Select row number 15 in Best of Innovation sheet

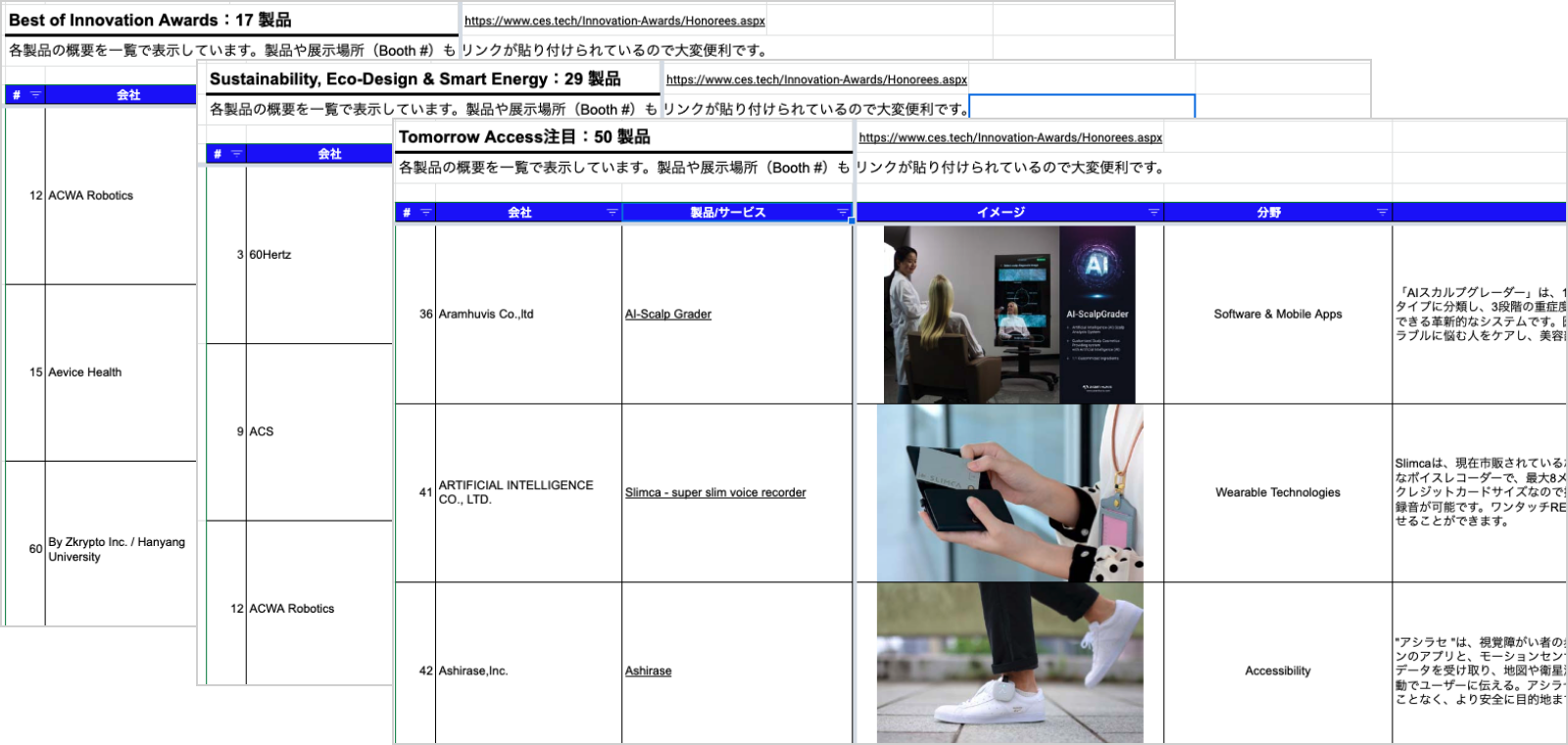25,372
